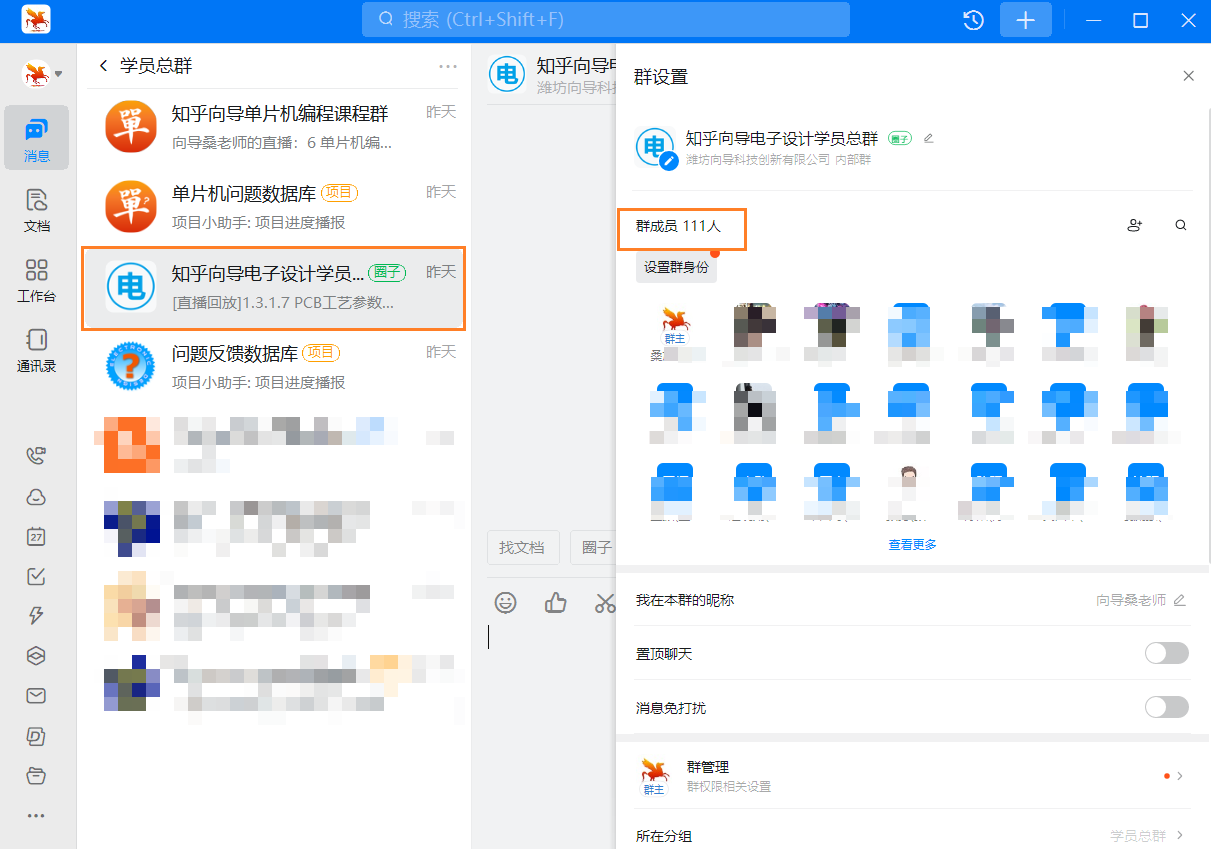
Task: Toggle 置顶聊天 switch on
Action: [1166, 652]
